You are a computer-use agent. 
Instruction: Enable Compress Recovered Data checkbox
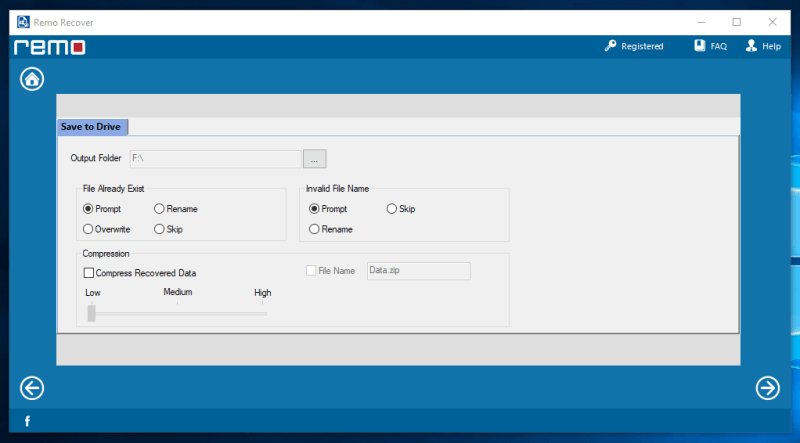[x=89, y=272]
